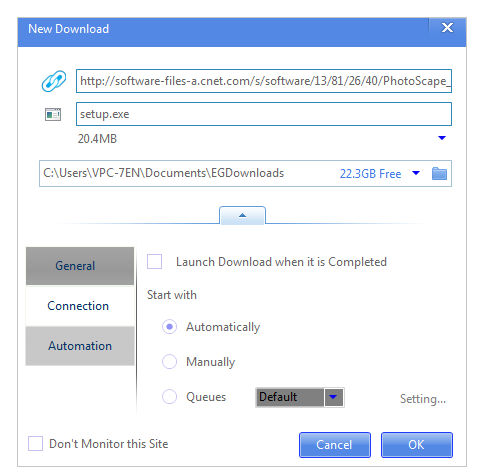Switch to the Connection tab
The width and height of the screenshot is (484, 473).
pyautogui.click(x=80, y=306)
